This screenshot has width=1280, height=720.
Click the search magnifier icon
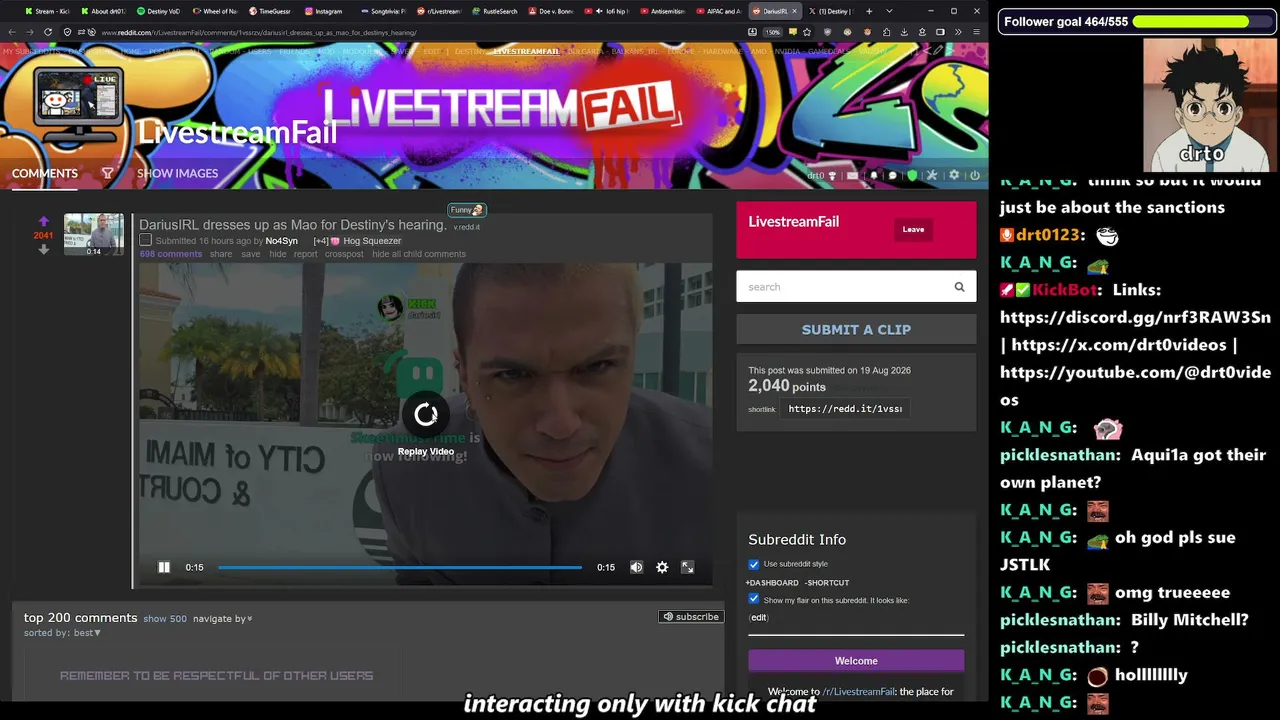point(959,287)
